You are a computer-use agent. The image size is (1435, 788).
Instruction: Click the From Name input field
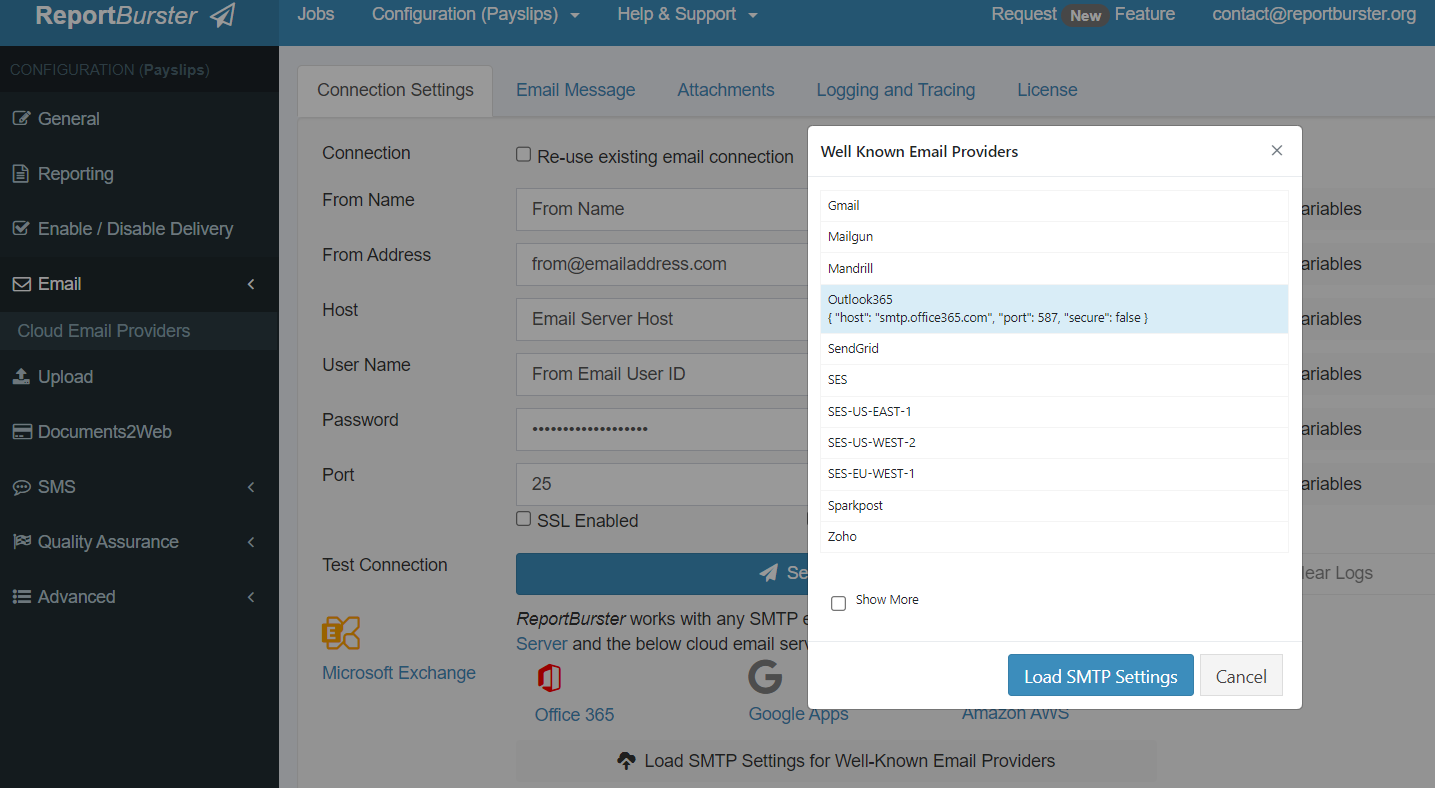[x=662, y=209]
